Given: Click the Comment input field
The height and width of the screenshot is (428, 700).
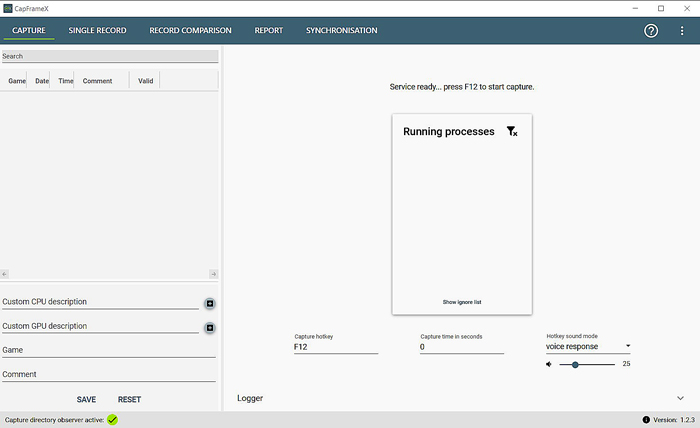Looking at the screenshot, I should coord(108,375).
